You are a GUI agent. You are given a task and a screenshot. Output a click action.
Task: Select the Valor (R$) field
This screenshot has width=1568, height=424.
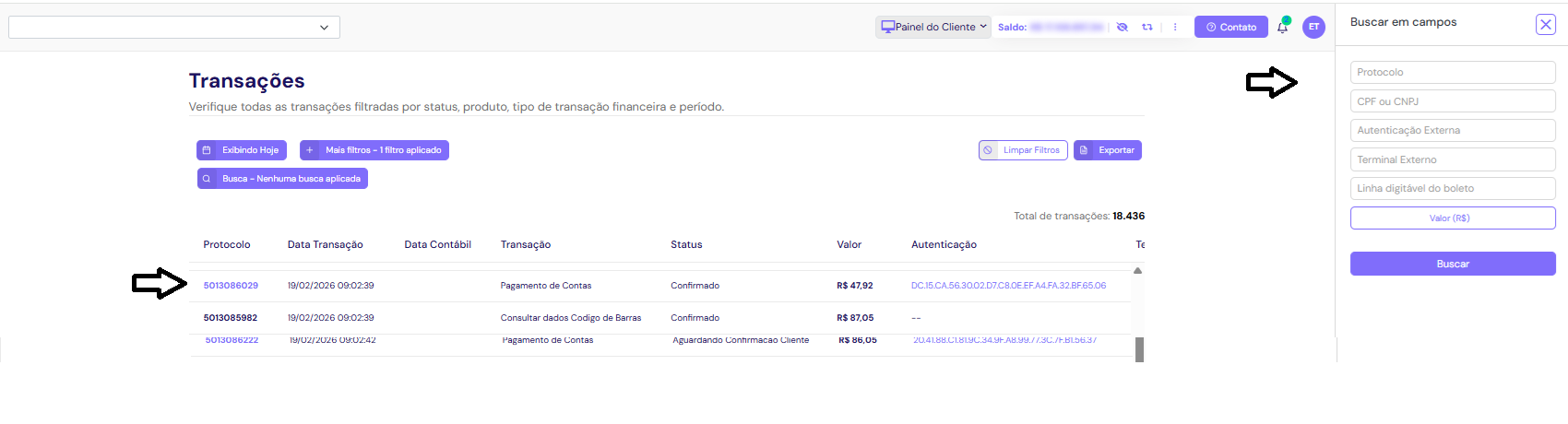tap(1452, 218)
